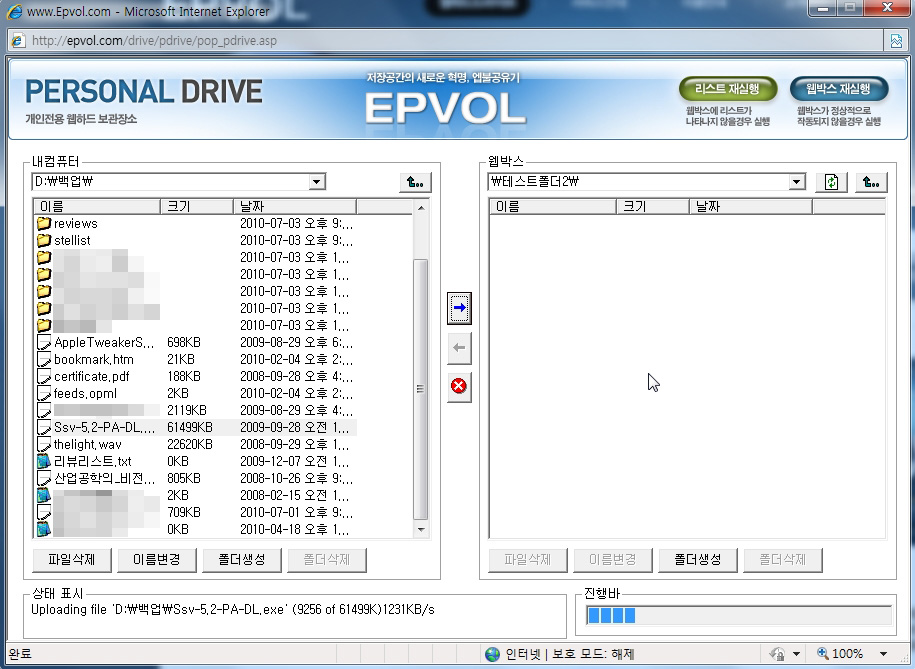
Task: Click the local 폴더생성 button
Action: point(242,559)
